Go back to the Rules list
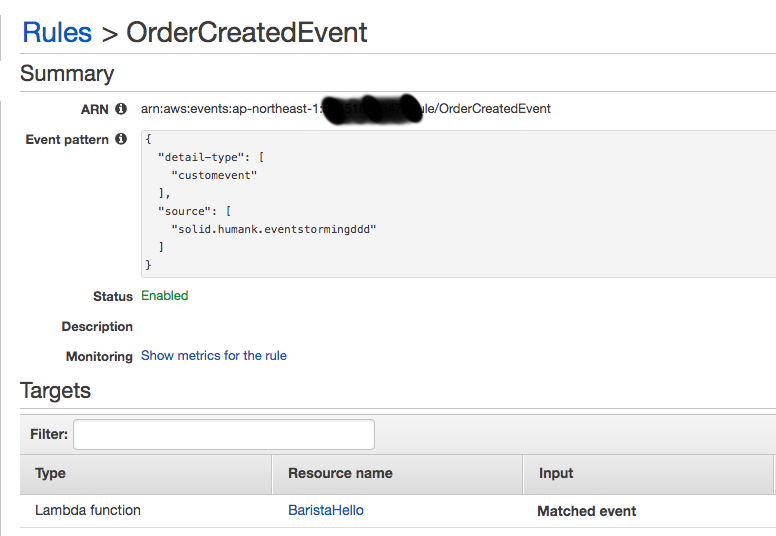The width and height of the screenshot is (776, 536). pyautogui.click(x=56, y=32)
